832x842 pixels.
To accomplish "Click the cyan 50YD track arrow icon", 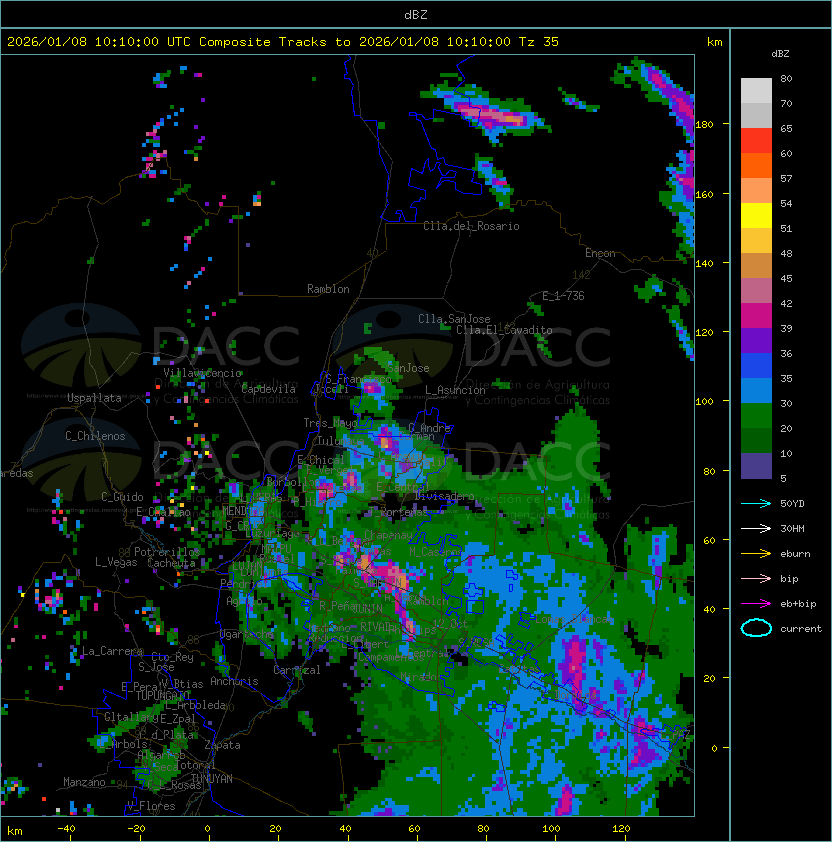I will (756, 503).
